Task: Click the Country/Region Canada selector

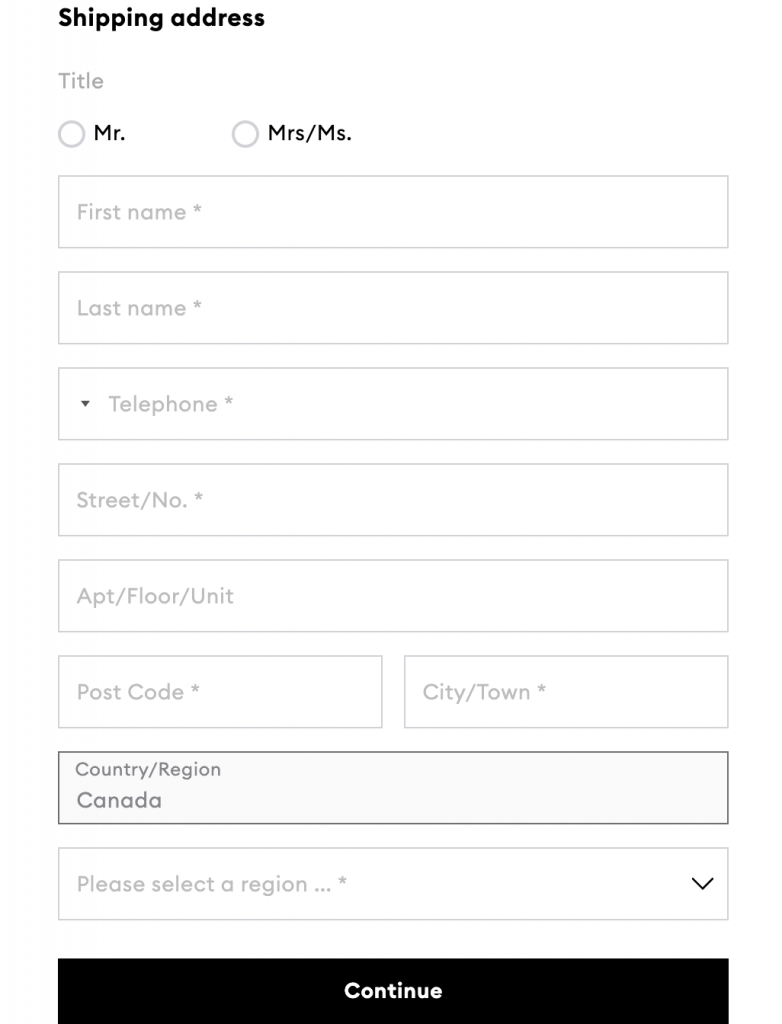Action: (393, 788)
